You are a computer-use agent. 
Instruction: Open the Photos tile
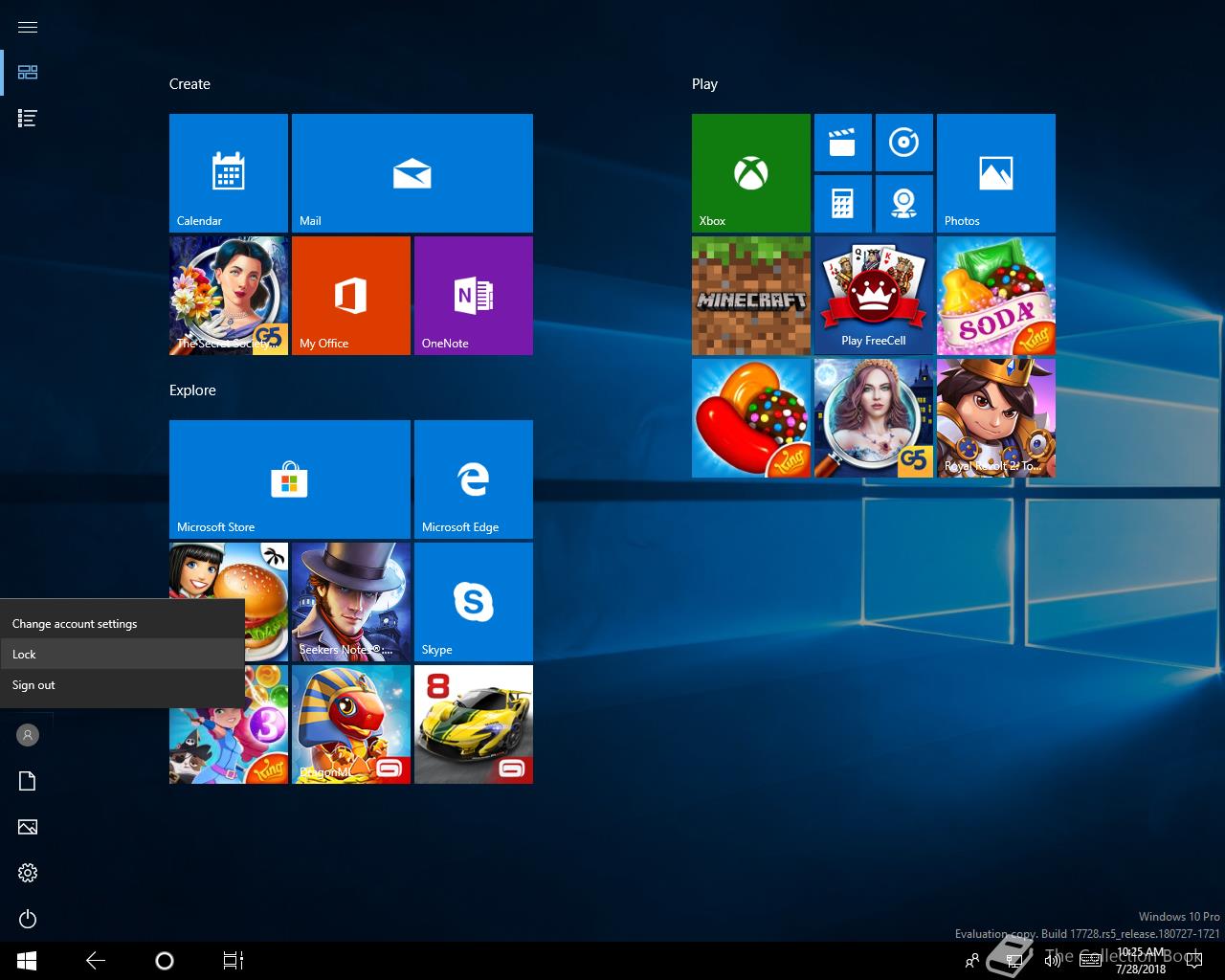pos(996,173)
